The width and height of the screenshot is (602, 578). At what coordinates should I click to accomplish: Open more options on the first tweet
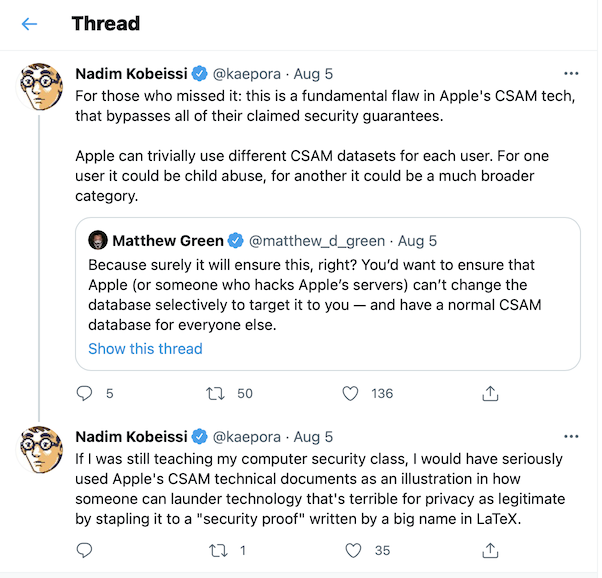(571, 73)
